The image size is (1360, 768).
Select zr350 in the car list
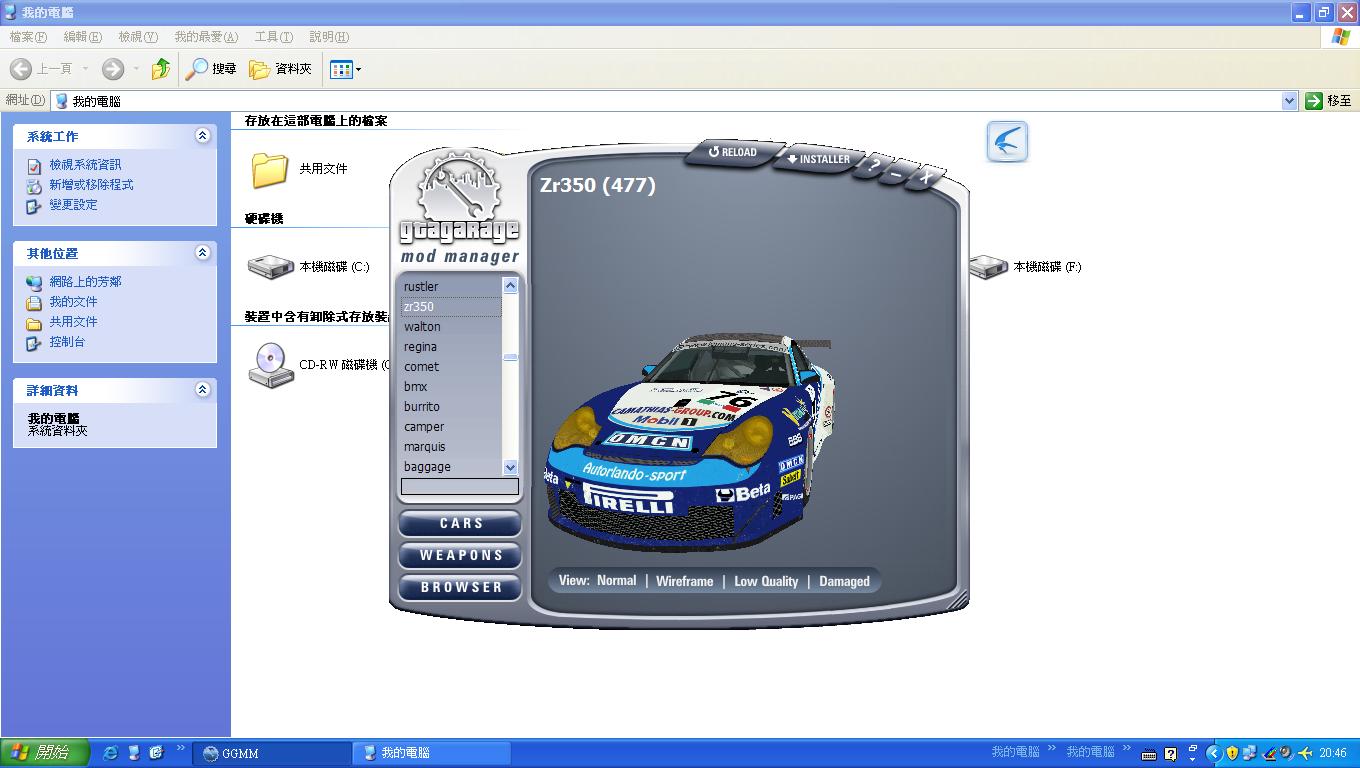451,307
